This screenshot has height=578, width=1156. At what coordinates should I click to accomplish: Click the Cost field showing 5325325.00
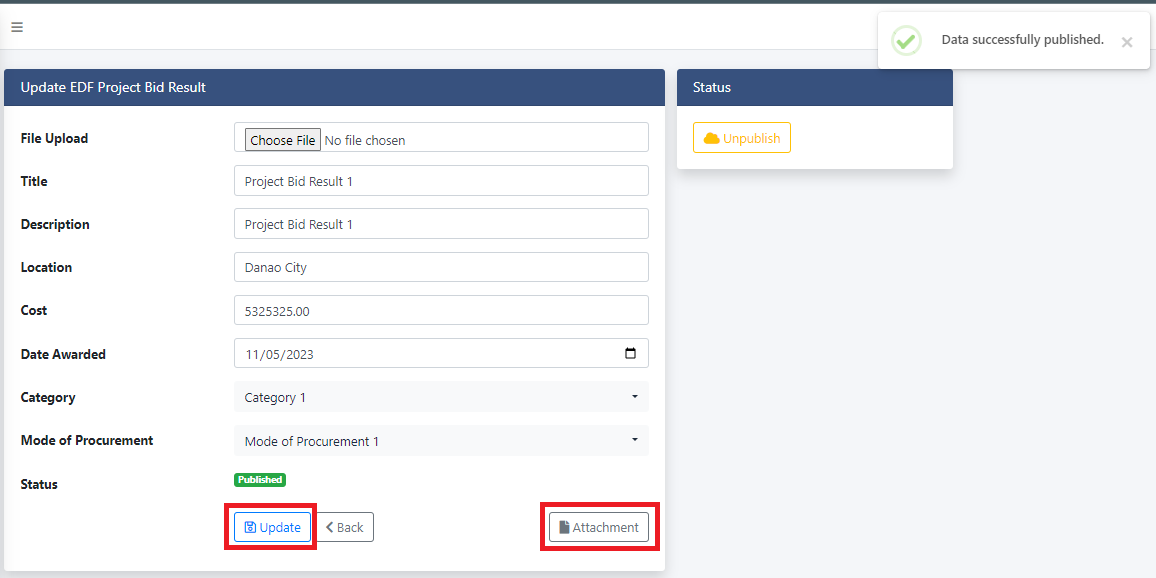click(x=441, y=310)
